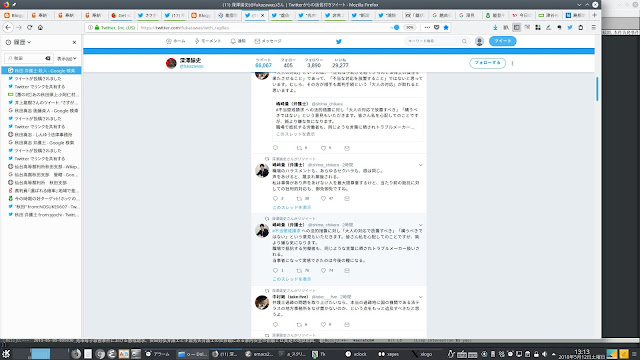This screenshot has width=640, height=360.
Task: Open the emacs task in the taskbar
Action: (x=260, y=354)
